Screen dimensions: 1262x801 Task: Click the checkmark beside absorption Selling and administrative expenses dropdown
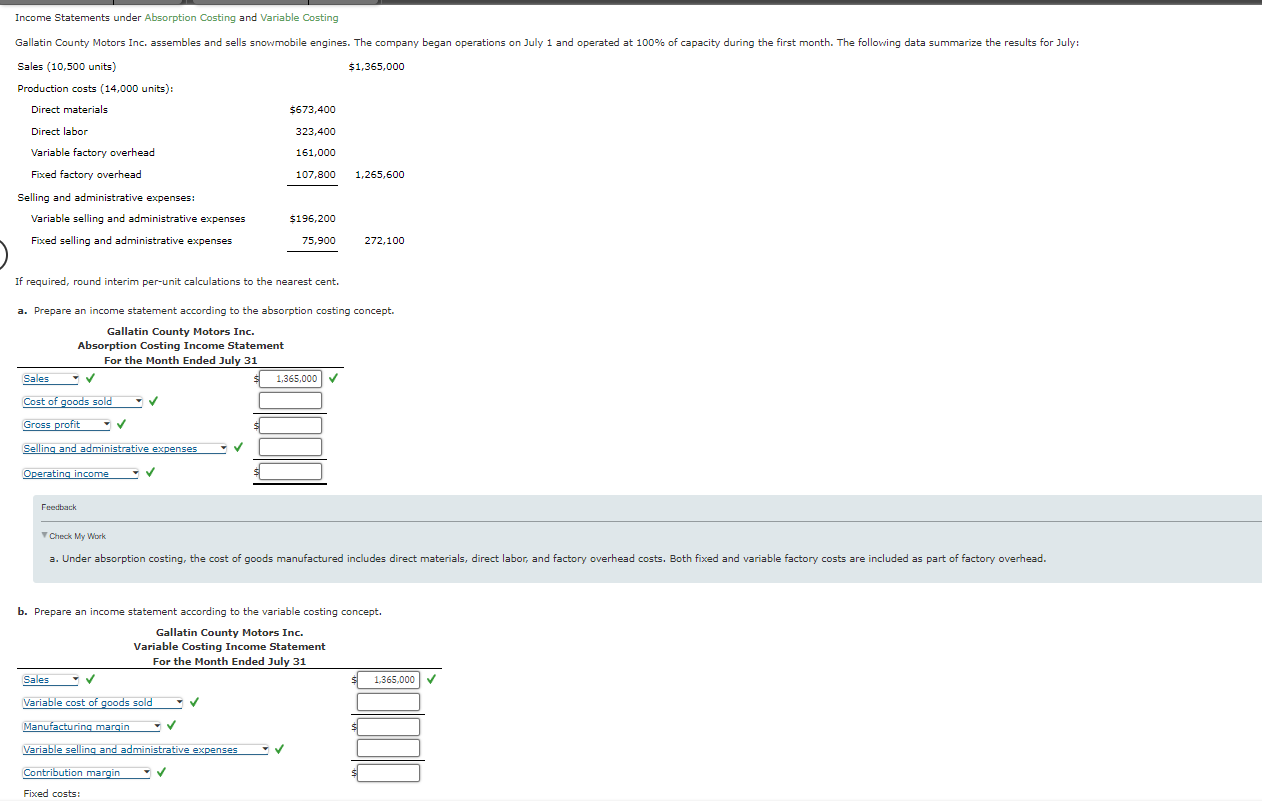coord(238,448)
